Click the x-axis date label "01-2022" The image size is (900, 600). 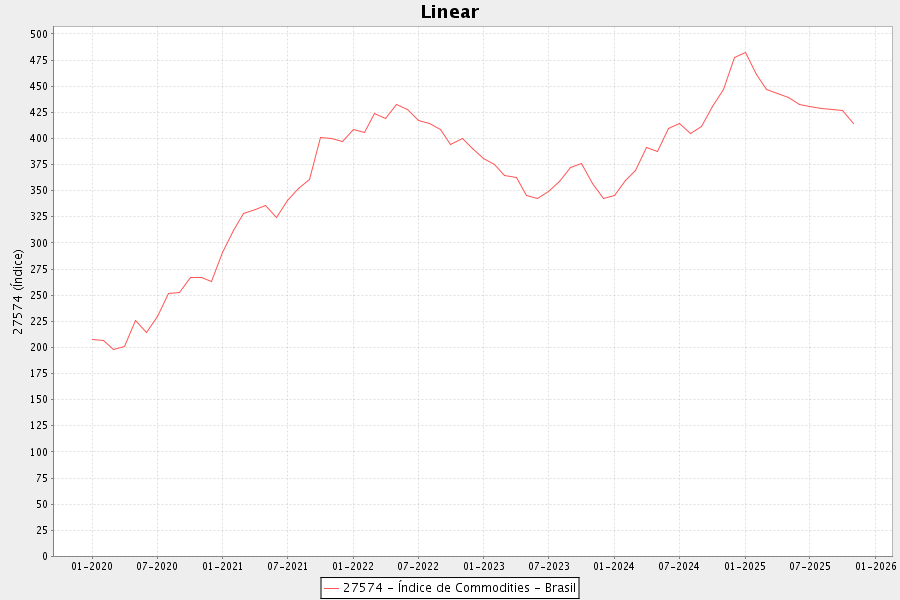(353, 567)
